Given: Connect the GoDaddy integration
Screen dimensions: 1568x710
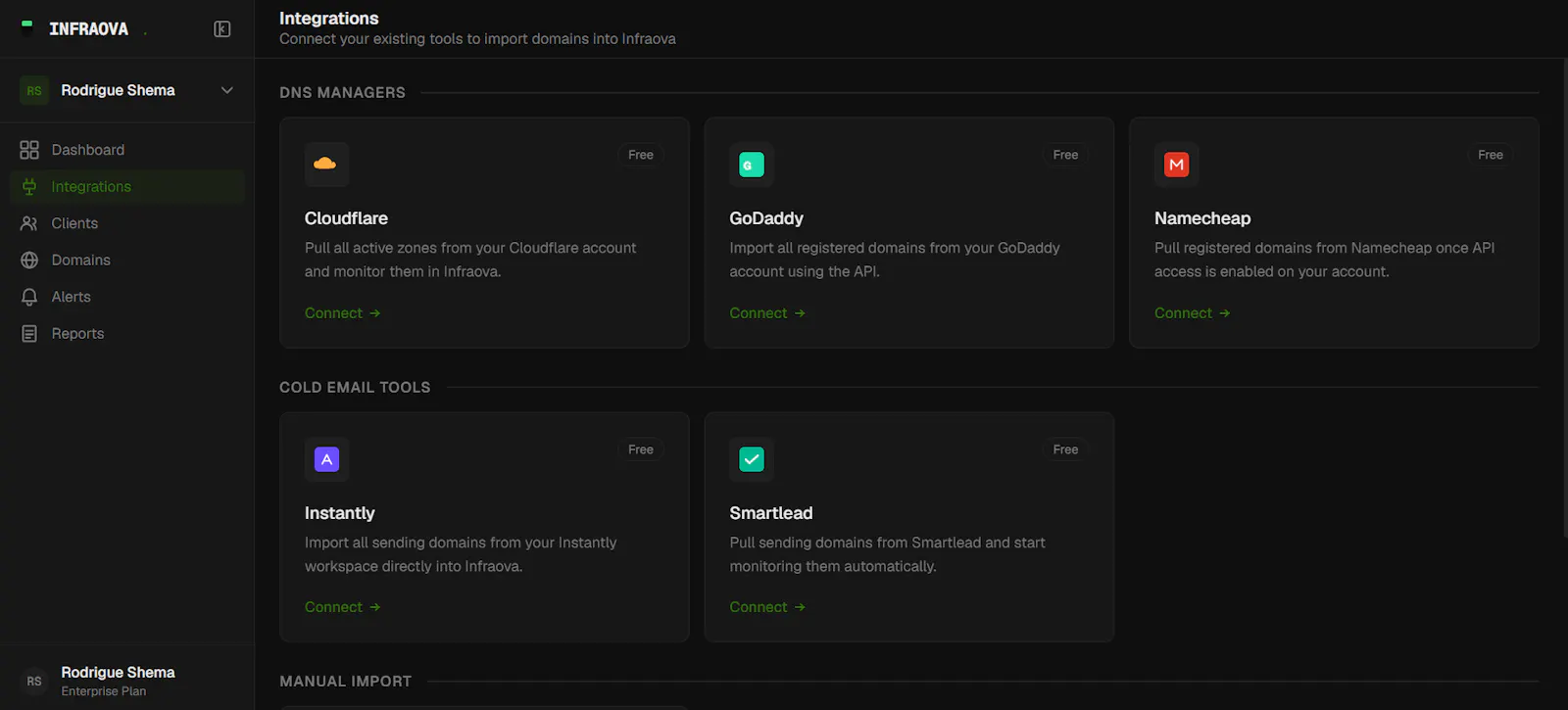Looking at the screenshot, I should pyautogui.click(x=767, y=313).
